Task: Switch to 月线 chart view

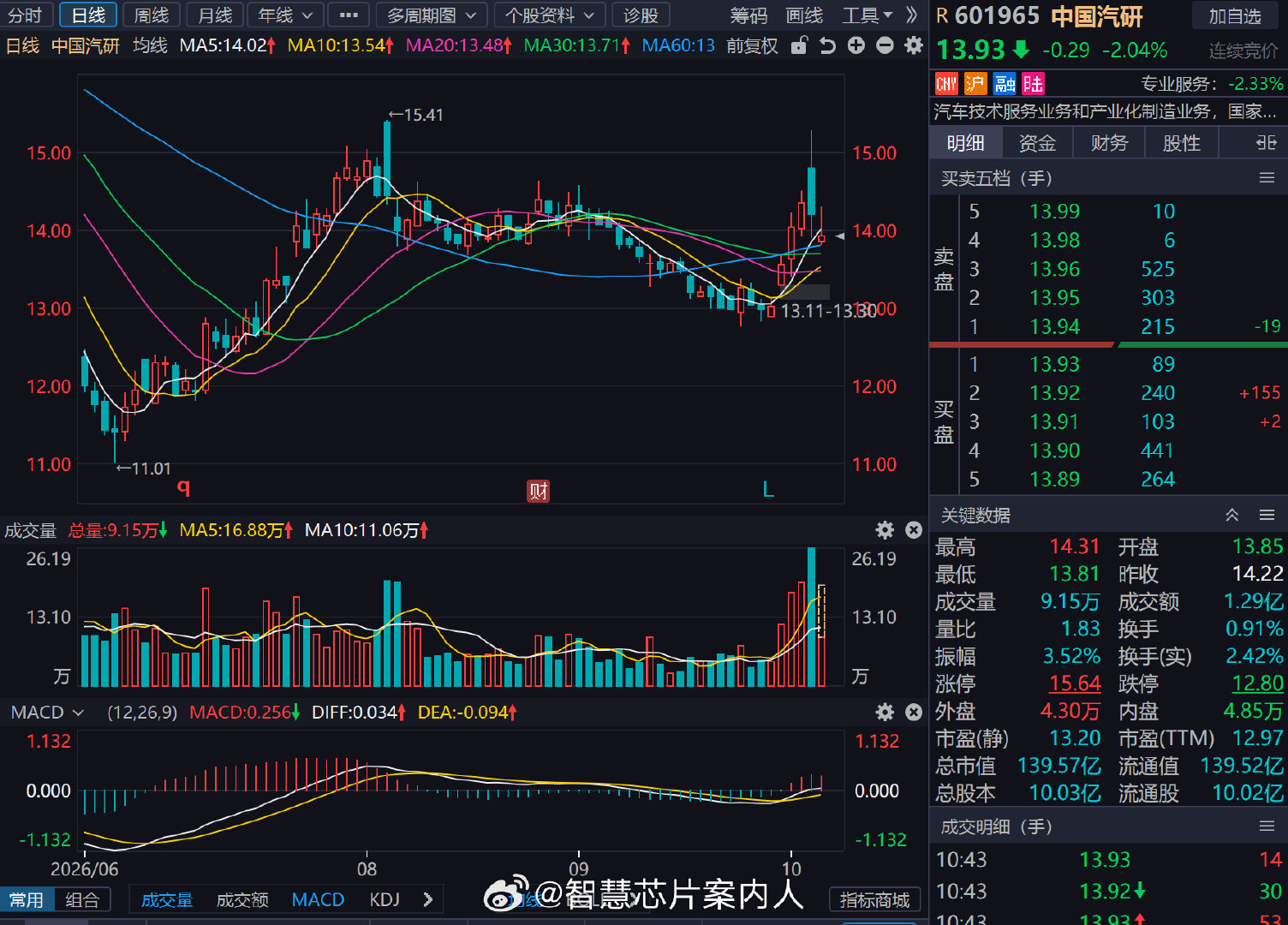Action: tap(215, 15)
